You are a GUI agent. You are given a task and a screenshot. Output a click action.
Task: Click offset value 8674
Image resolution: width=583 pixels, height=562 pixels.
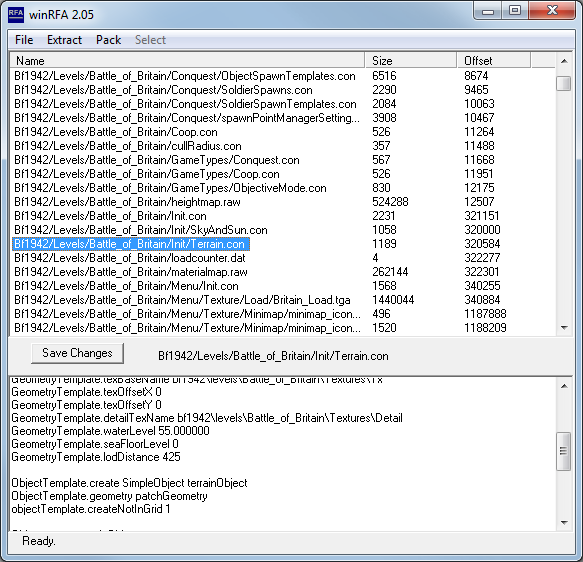[476, 76]
